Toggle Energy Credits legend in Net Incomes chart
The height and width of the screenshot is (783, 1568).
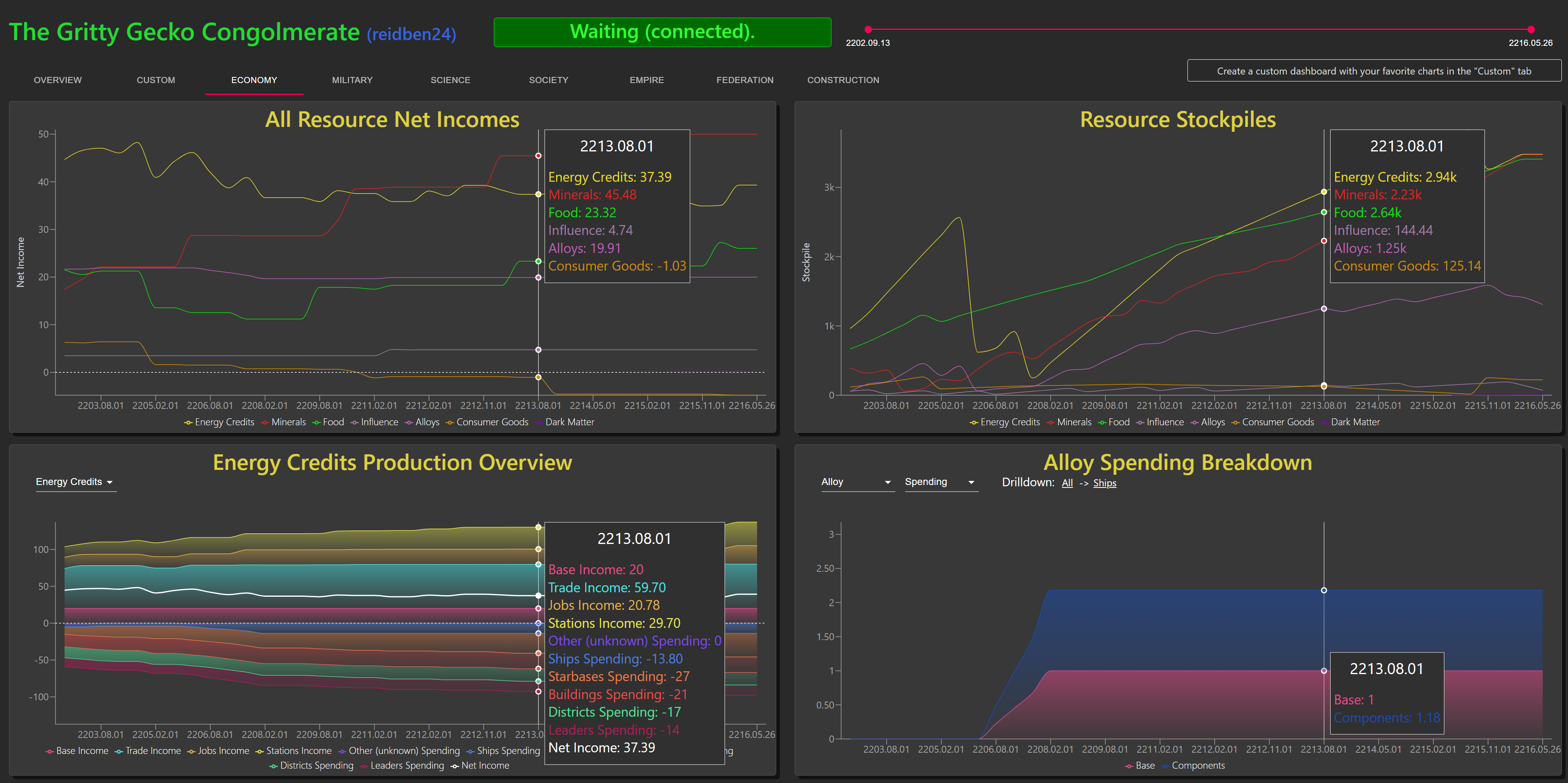224,422
